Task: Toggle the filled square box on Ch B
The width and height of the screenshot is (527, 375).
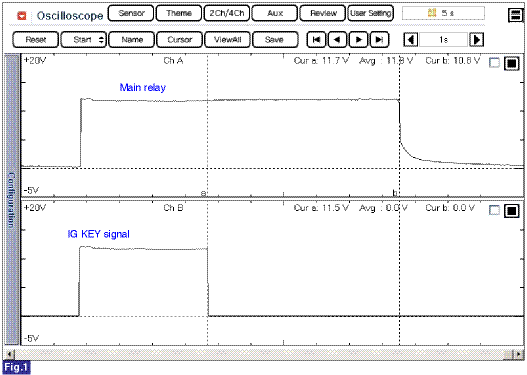Action: (x=512, y=210)
